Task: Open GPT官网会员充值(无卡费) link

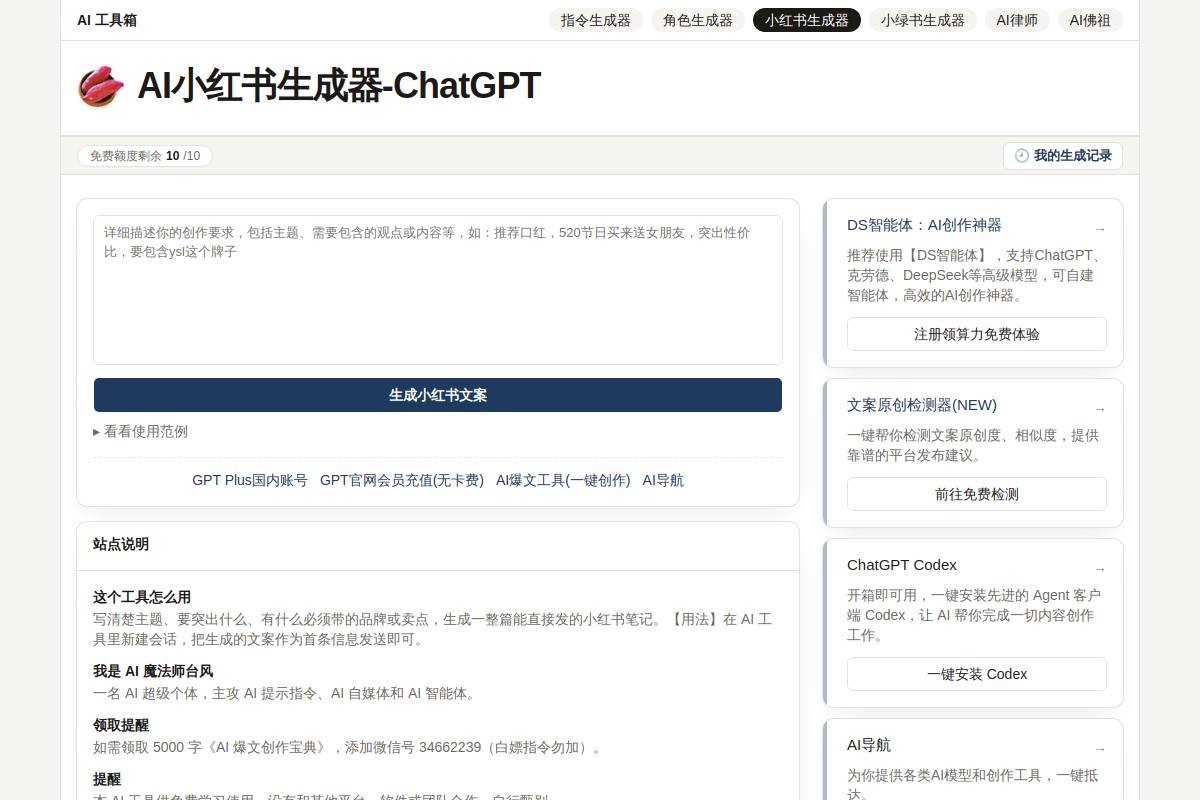Action: tap(402, 480)
